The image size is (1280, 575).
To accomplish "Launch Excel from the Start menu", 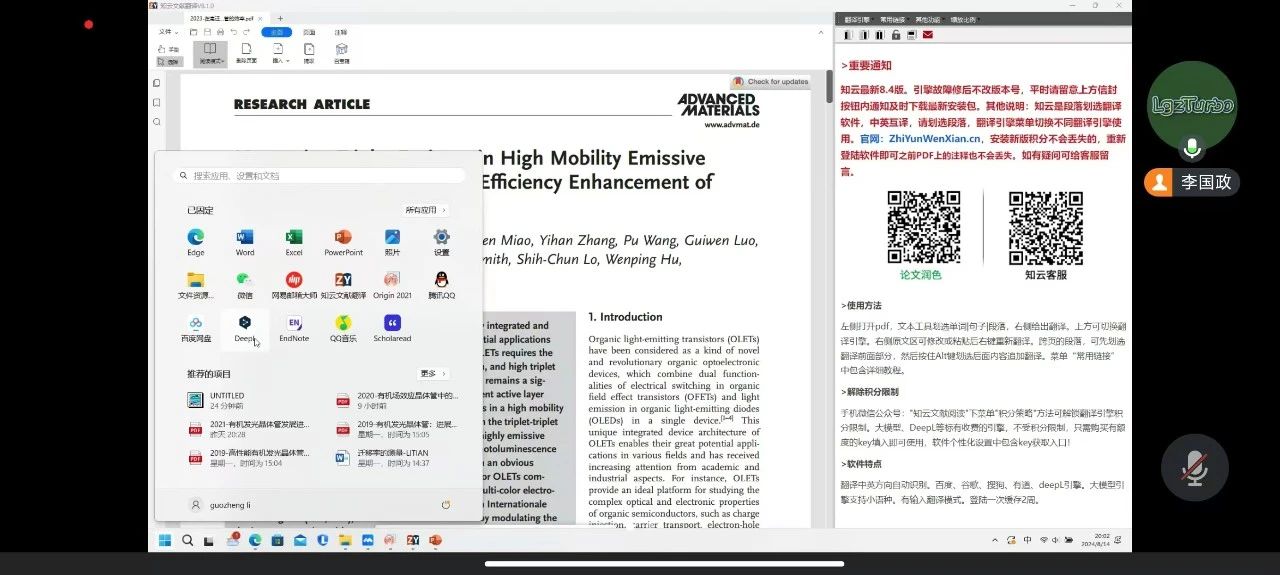I will pyautogui.click(x=294, y=242).
